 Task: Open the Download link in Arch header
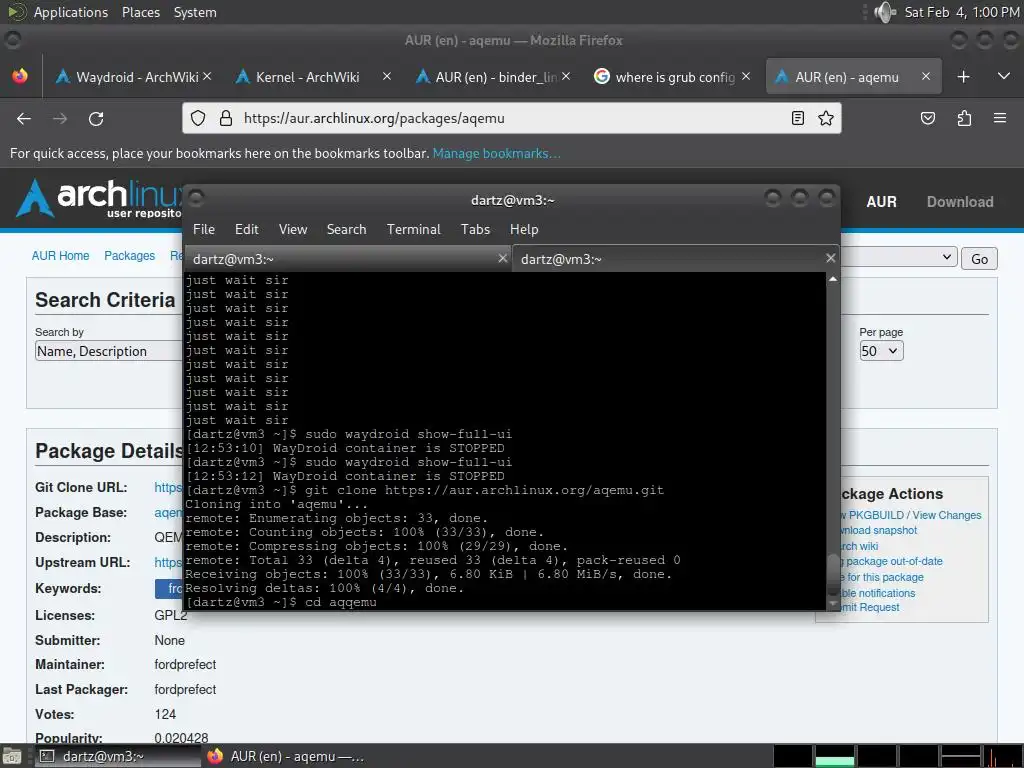point(960,202)
